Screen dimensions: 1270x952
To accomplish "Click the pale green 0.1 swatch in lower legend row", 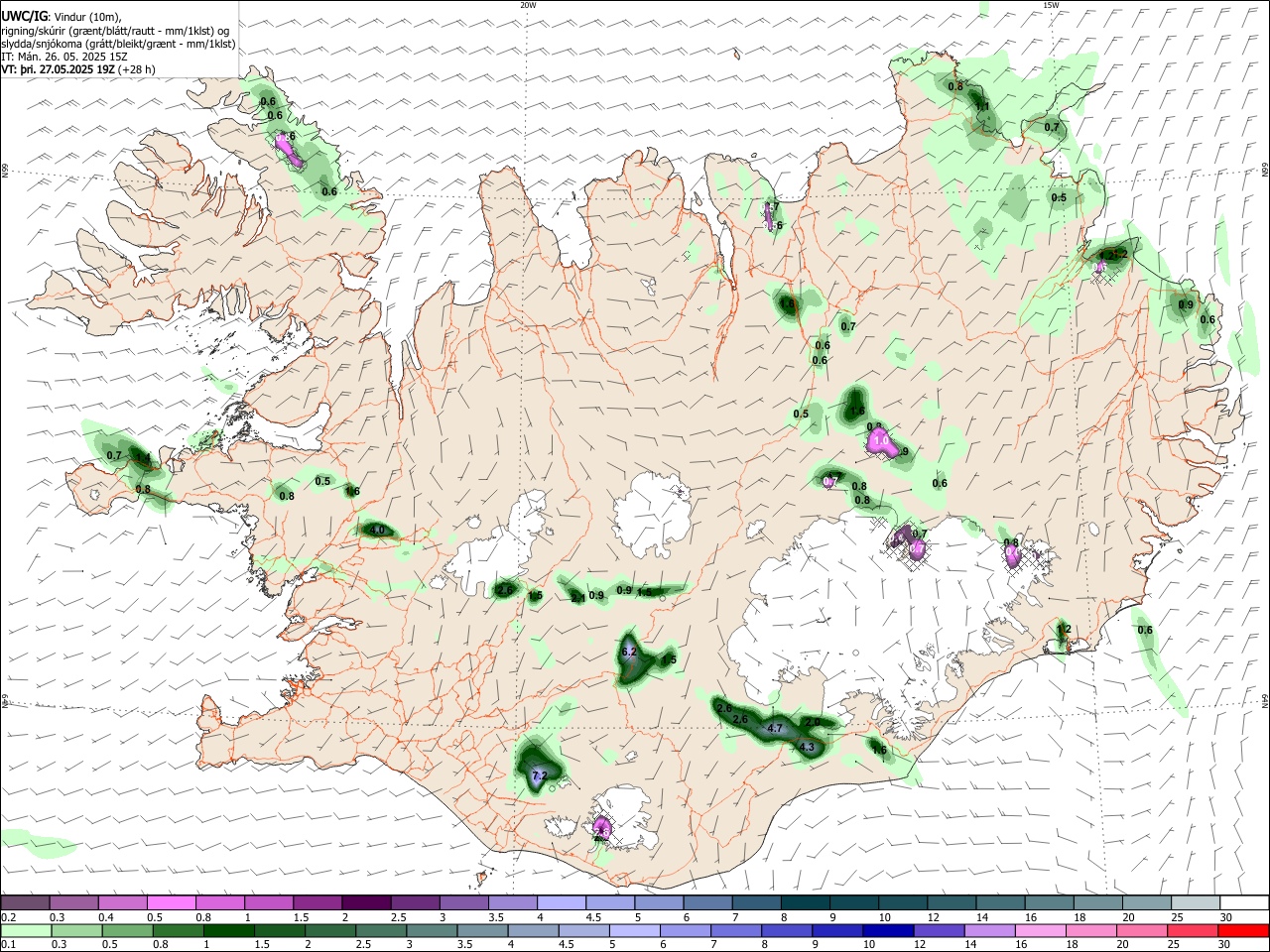I will (27, 930).
